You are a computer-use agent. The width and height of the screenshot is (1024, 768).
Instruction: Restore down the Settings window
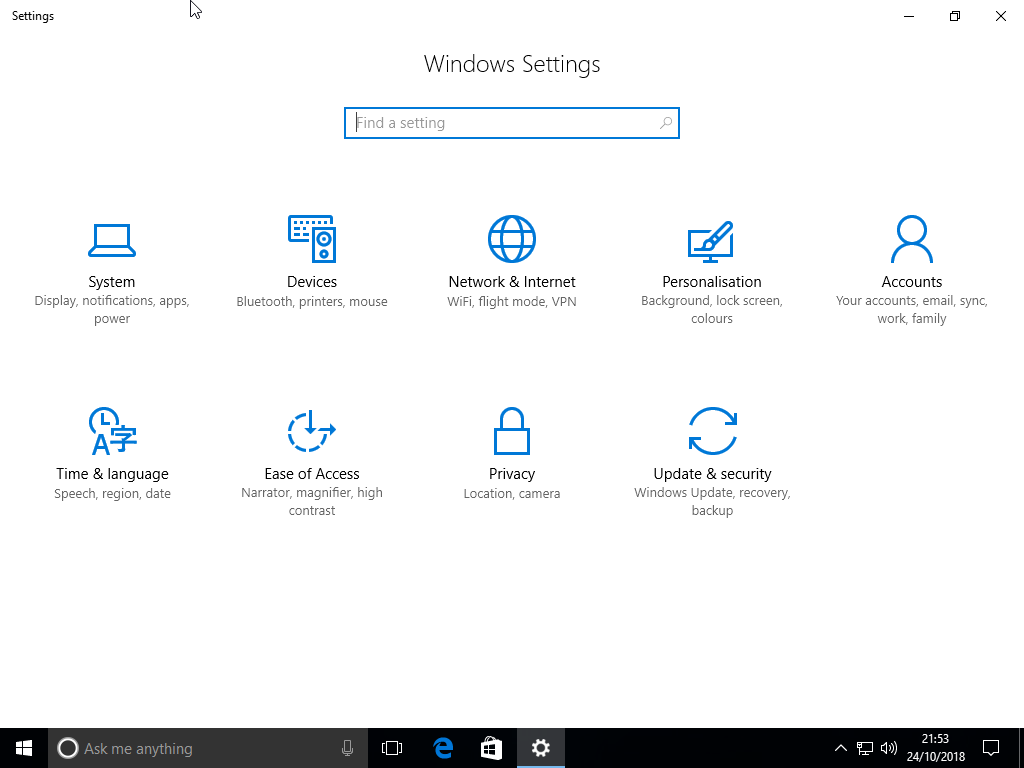(x=955, y=16)
